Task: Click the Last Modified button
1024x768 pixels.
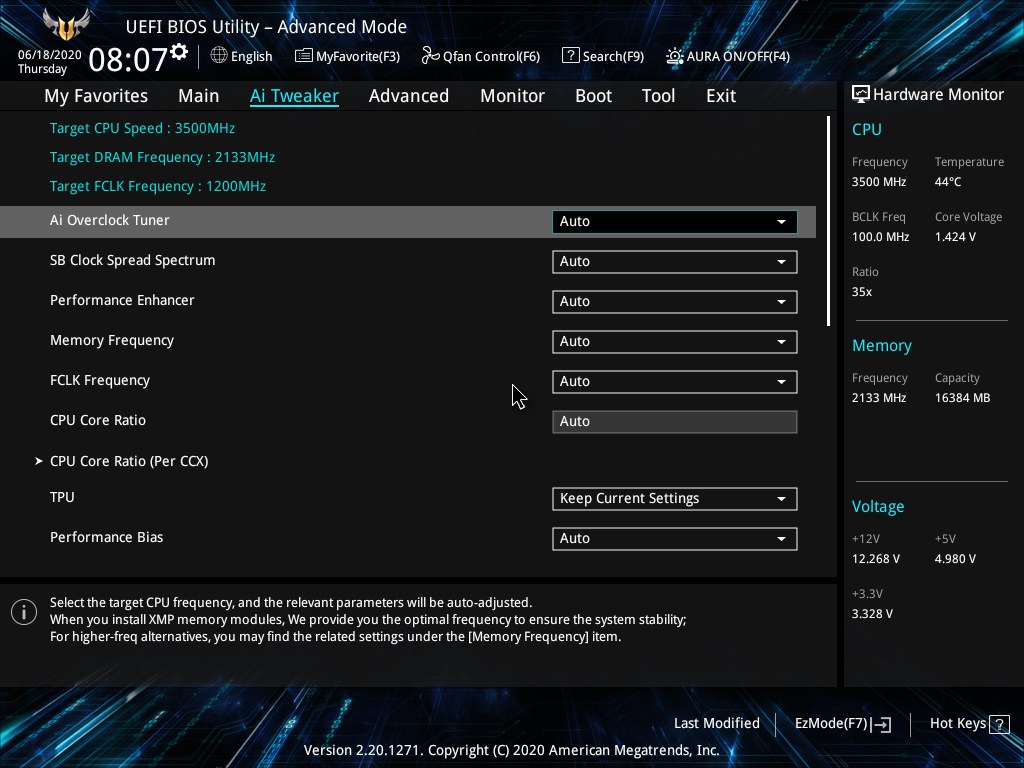Action: pos(717,723)
